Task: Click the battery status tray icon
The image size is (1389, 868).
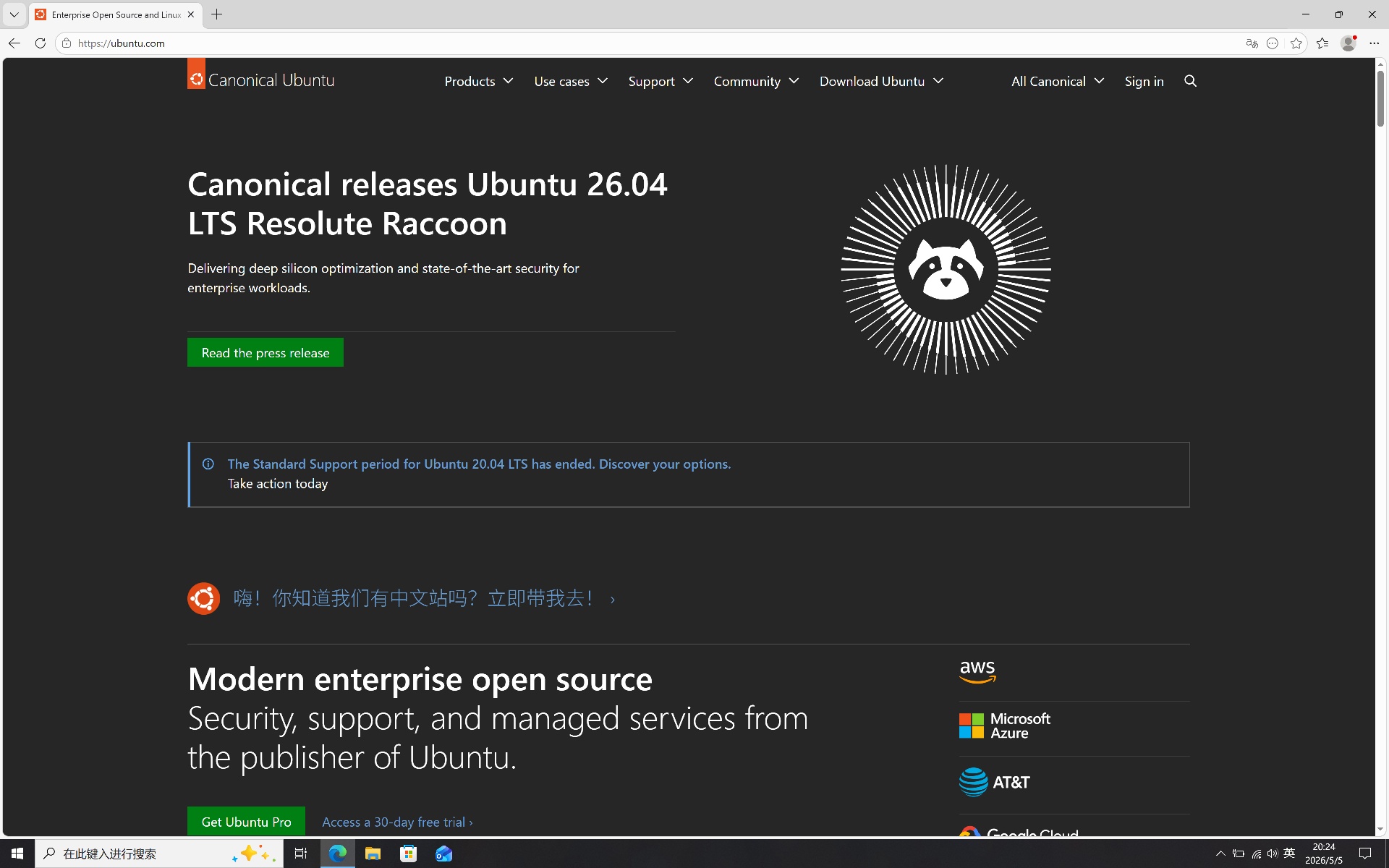Action: click(x=1239, y=854)
